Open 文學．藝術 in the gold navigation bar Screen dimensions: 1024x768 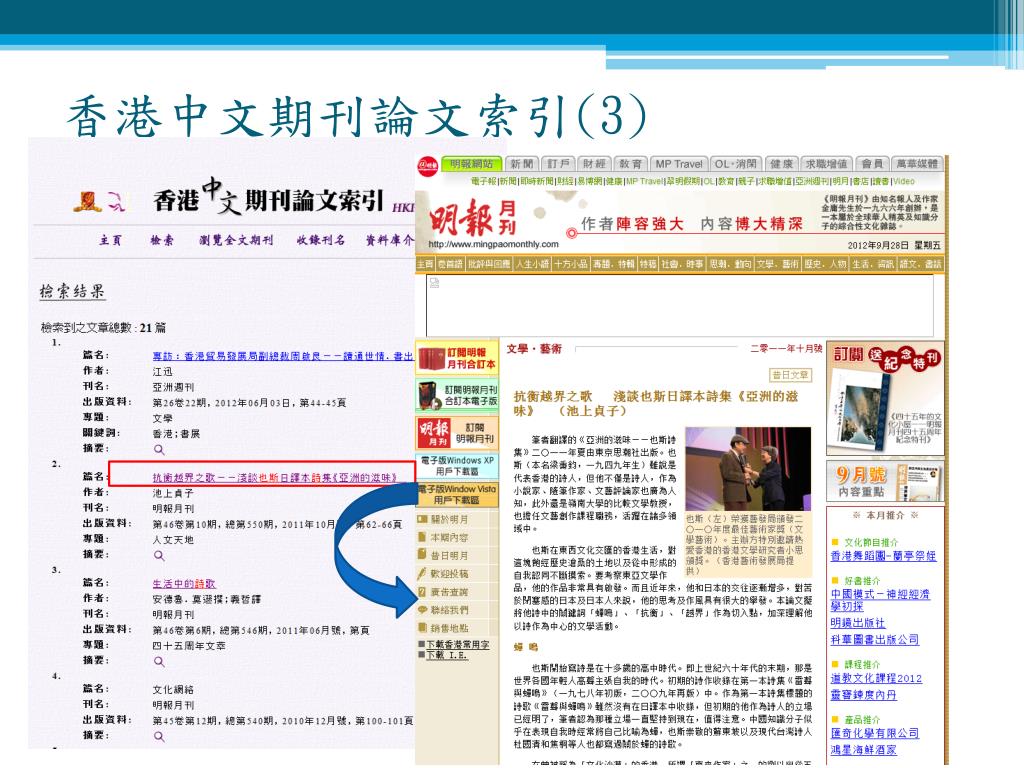click(777, 264)
